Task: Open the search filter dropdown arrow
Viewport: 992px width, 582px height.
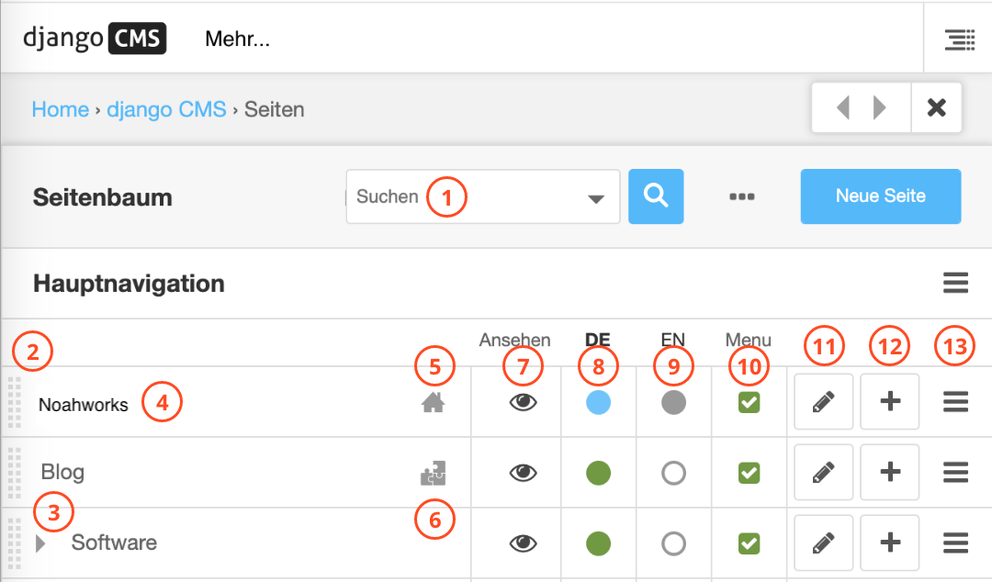Action: tap(598, 196)
